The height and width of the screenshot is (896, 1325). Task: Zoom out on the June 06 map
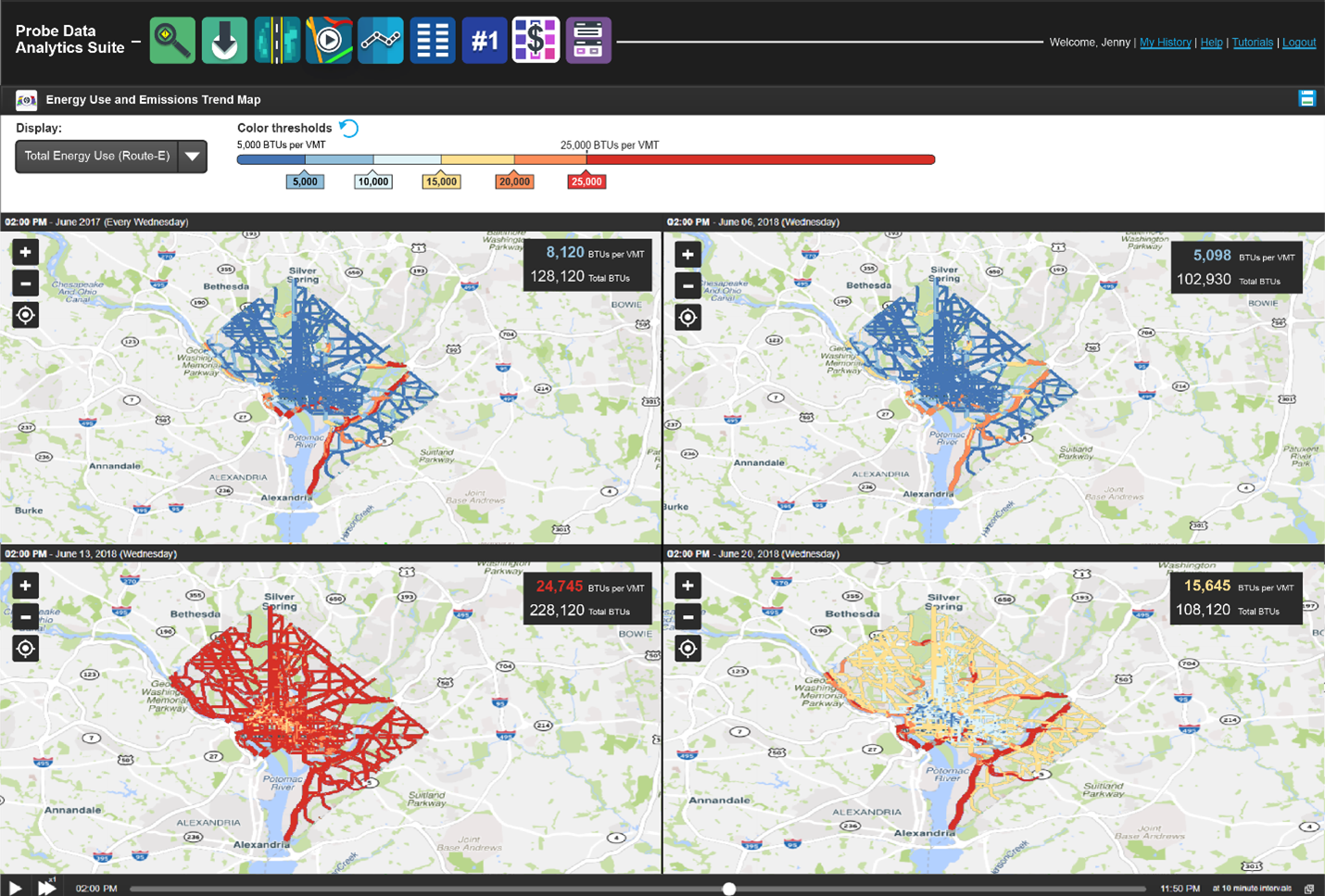pos(688,285)
